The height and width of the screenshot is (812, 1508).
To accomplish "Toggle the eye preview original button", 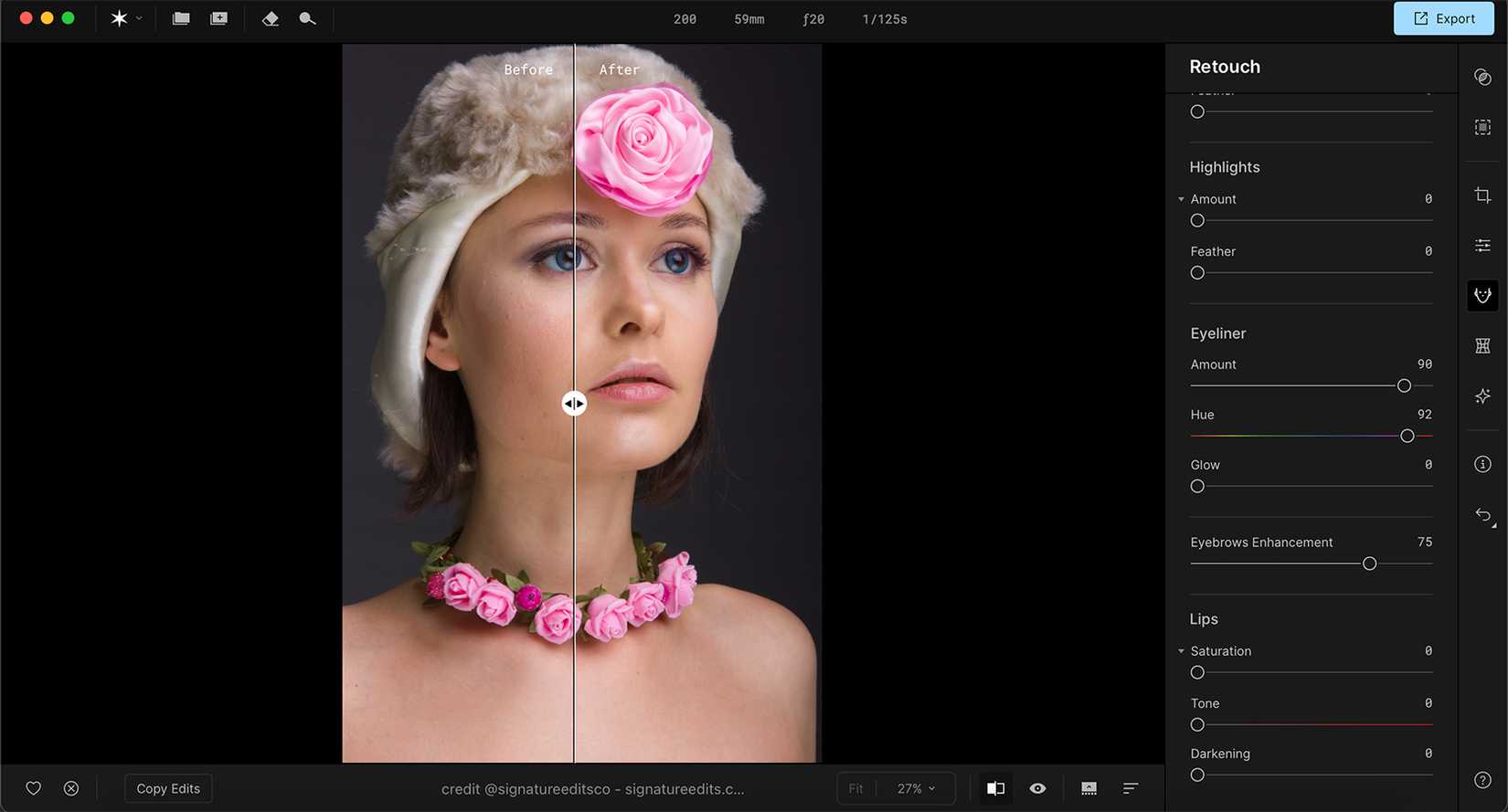I will coord(1037,788).
